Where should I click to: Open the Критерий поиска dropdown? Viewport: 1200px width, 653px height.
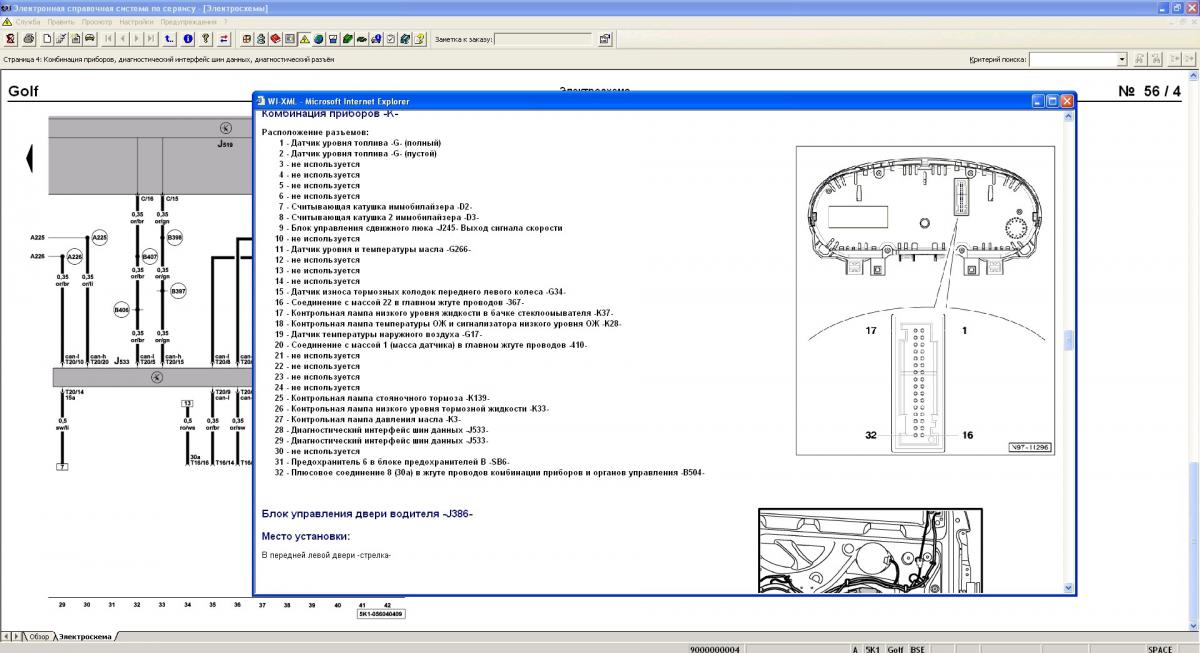tap(1122, 59)
